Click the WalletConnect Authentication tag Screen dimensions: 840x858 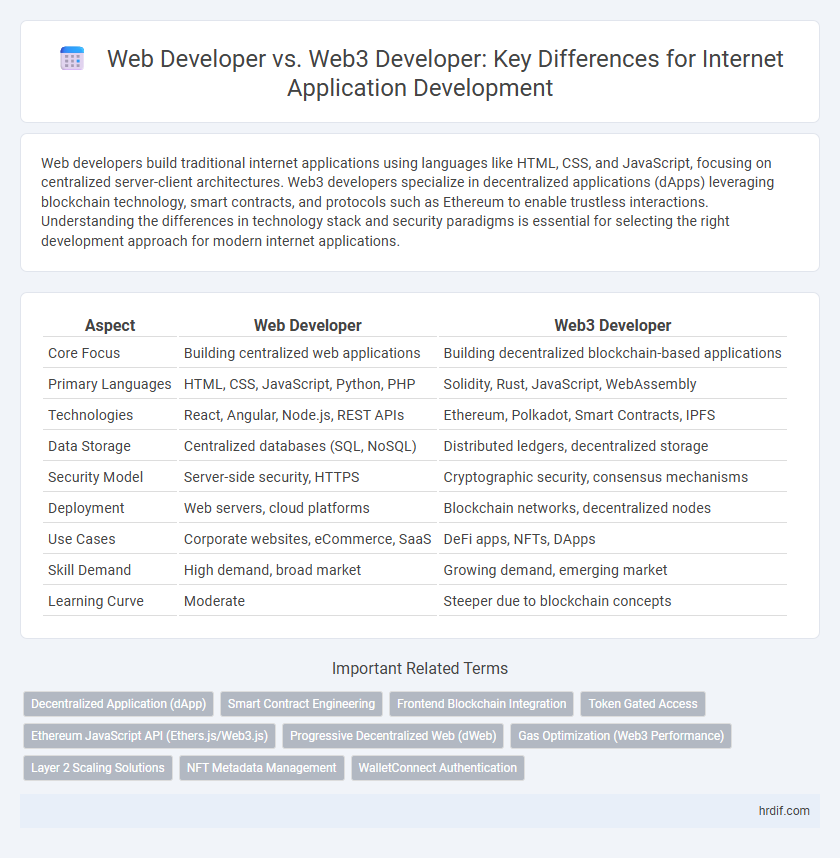click(438, 768)
